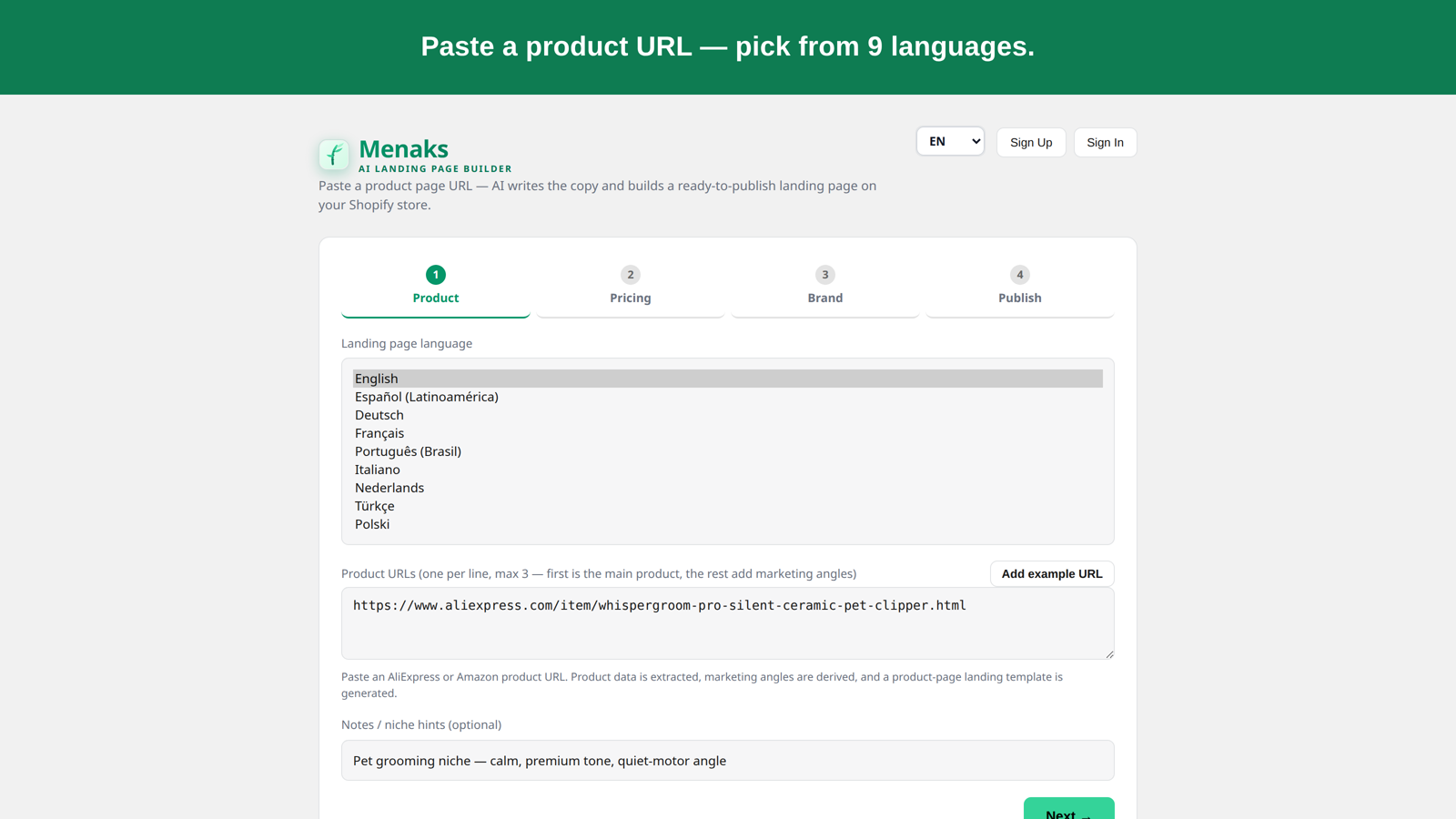This screenshot has height=819, width=1456.
Task: Go to the Brand step tab
Action: coord(825,287)
